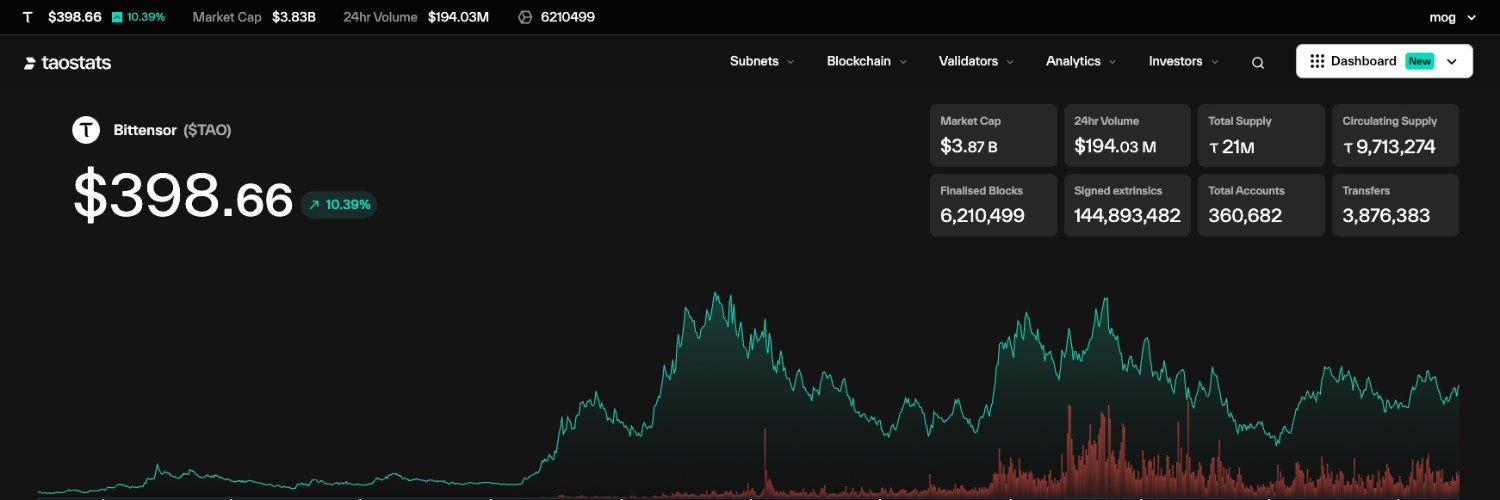Click the block cube icon beside 6210499
This screenshot has height=500, width=1500.
coord(525,17)
